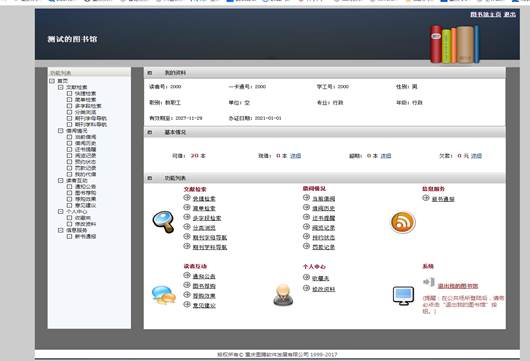Click the arrow icon beside 快速检索 link

pos(187,198)
